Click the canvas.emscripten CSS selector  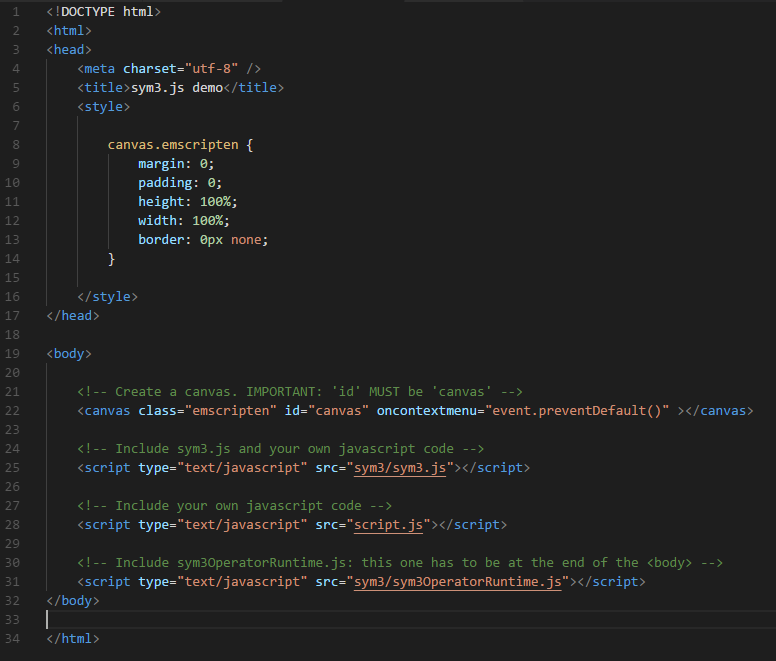click(173, 144)
